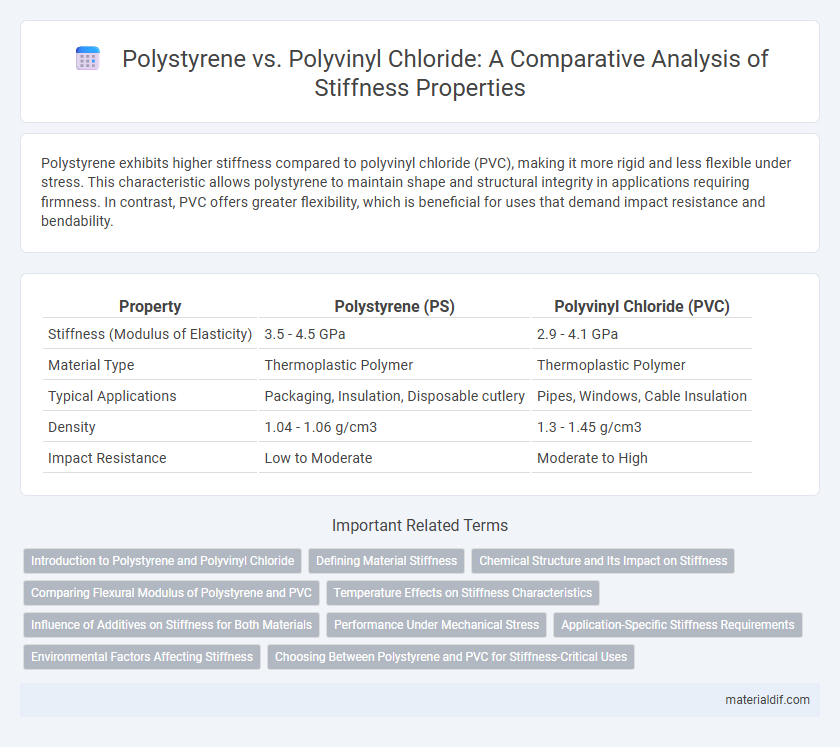840x747 pixels.
Task: Click the Stiffness (Modulus of Elasticity) cell
Action: tap(150, 334)
